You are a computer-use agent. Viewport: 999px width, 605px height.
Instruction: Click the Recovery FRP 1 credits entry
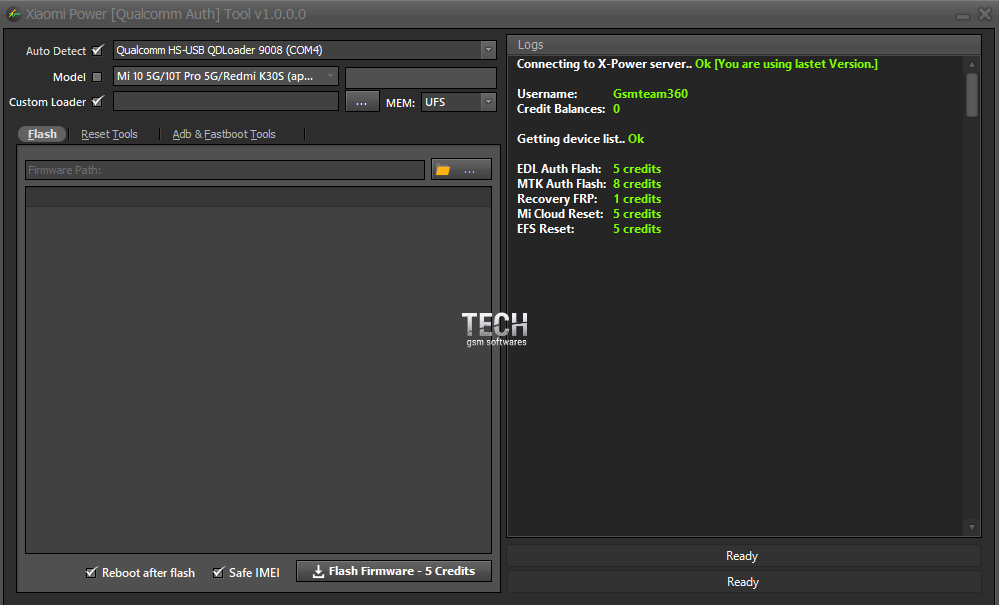[x=589, y=199]
